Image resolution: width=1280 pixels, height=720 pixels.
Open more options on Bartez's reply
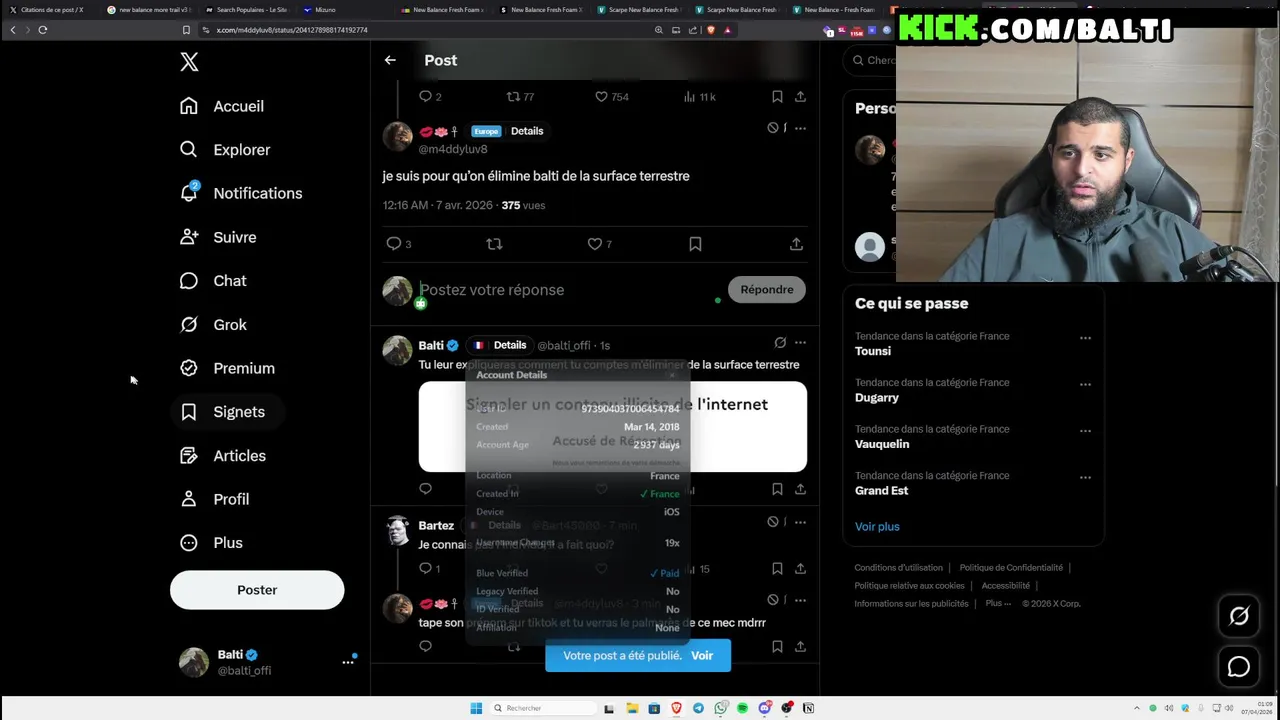800,522
